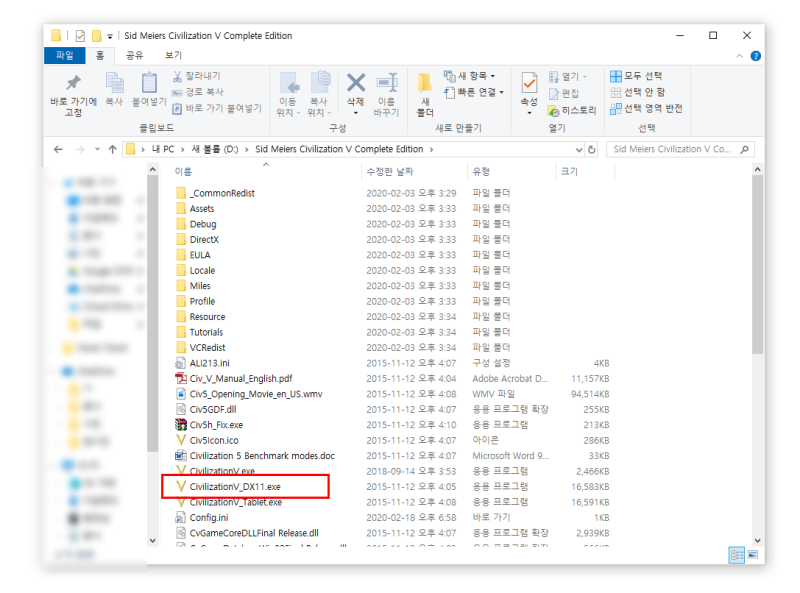This screenshot has width=800, height=593.
Task: Click the Delete (삭제) X icon
Action: [356, 82]
